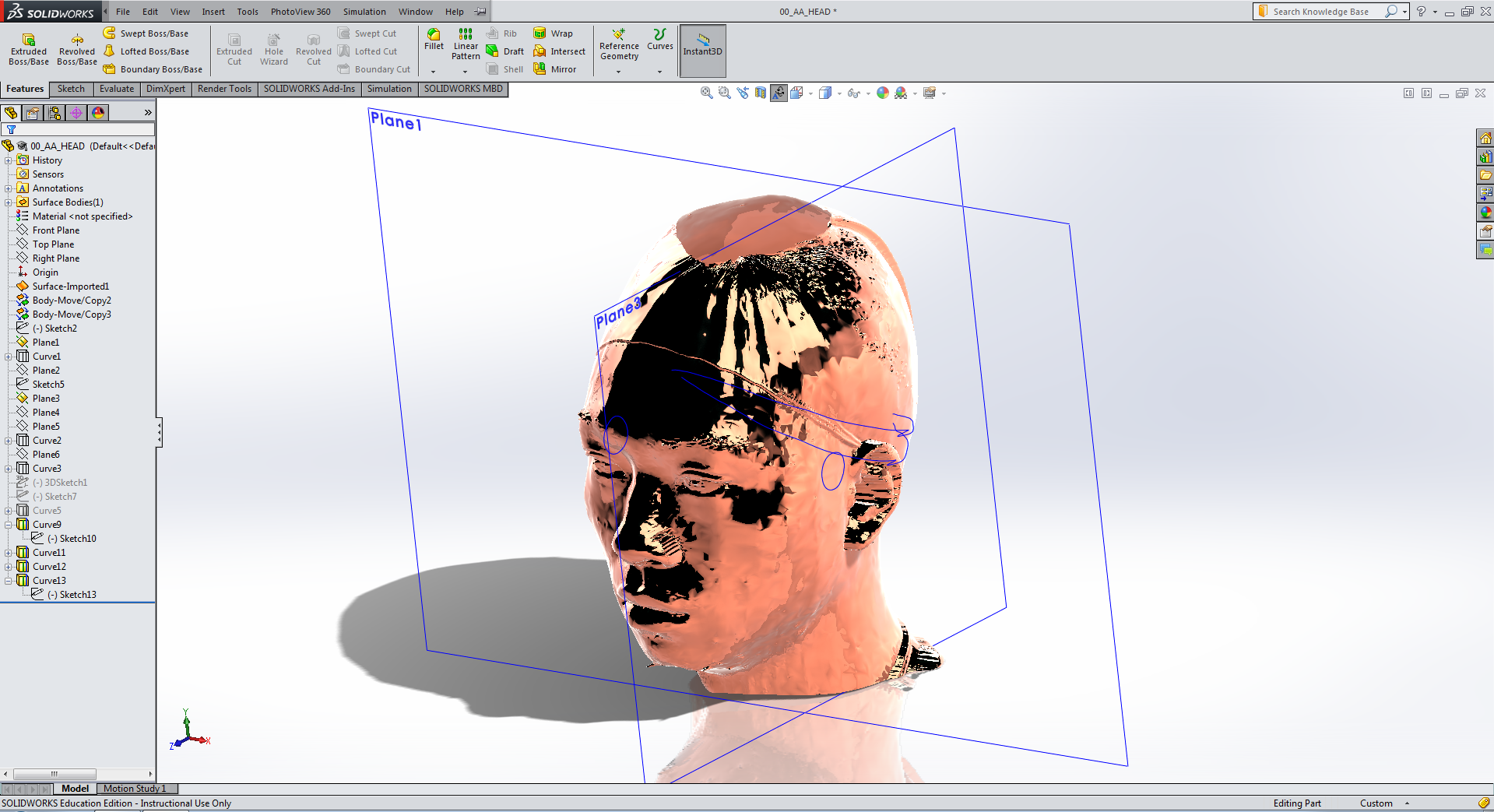Activate the Section View tool
The height and width of the screenshot is (812, 1494).
(x=761, y=93)
